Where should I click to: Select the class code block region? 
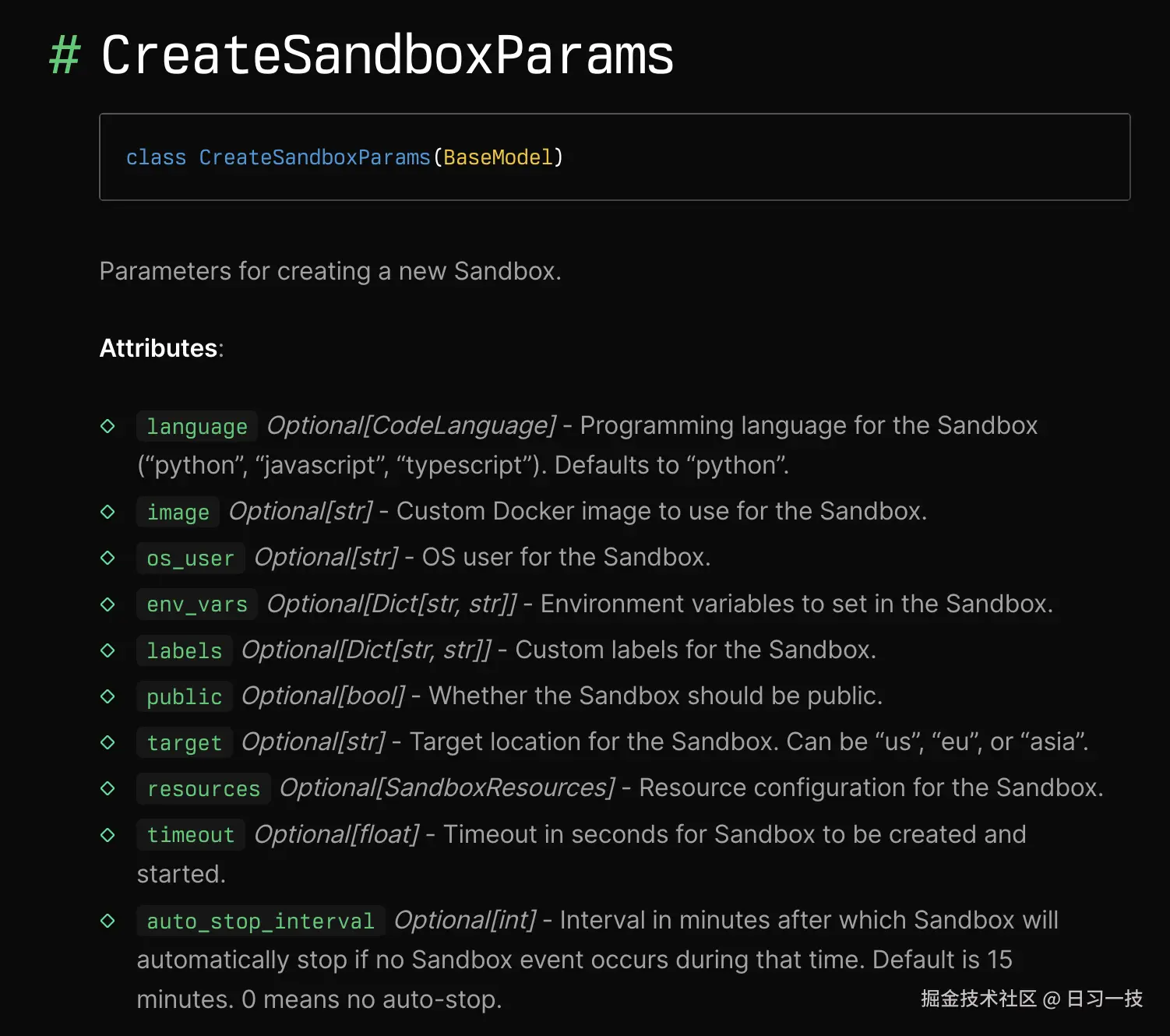pos(615,157)
